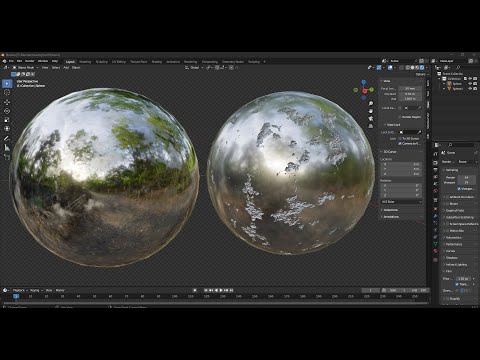This screenshot has width=480, height=360.
Task: Open the XYZ Euler rotation mode dropdown
Action: 401,202
